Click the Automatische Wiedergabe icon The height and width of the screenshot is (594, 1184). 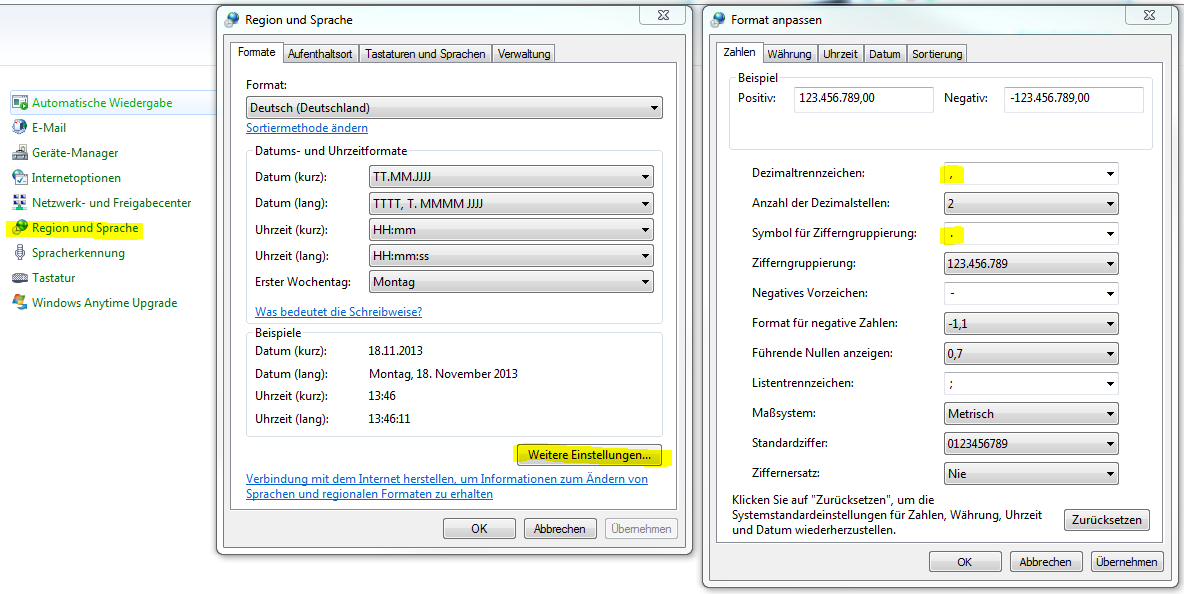(x=20, y=103)
